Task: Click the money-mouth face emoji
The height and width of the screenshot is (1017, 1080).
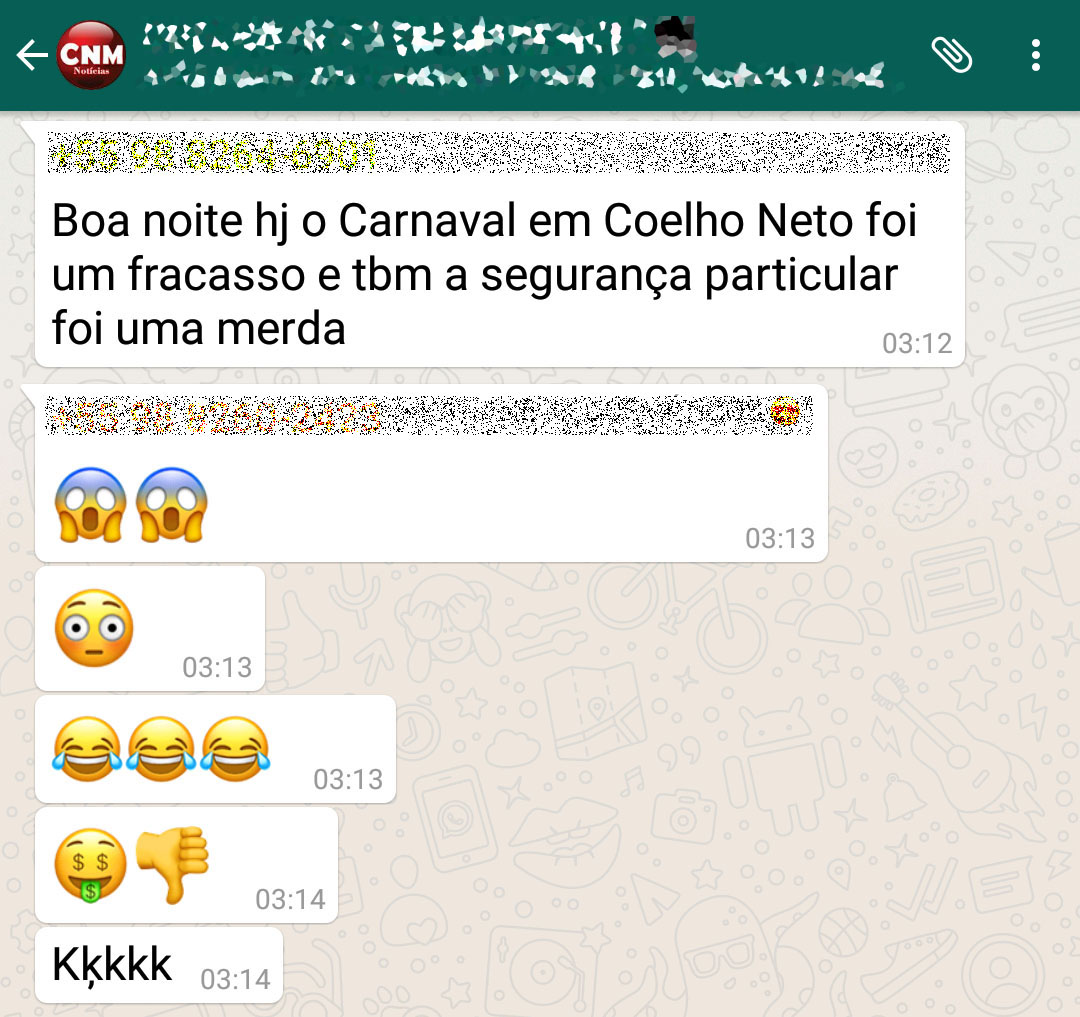Action: 90,866
